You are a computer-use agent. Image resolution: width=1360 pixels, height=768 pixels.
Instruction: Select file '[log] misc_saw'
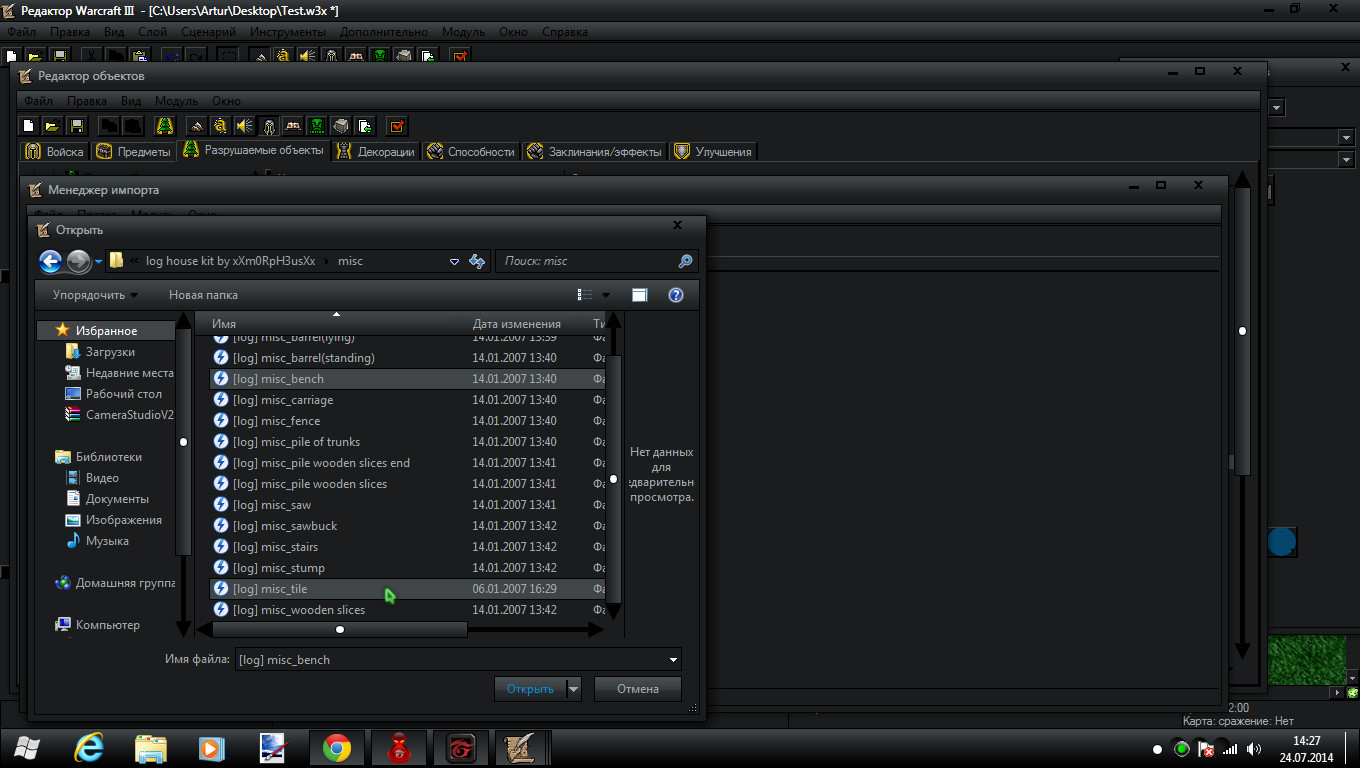407,505
